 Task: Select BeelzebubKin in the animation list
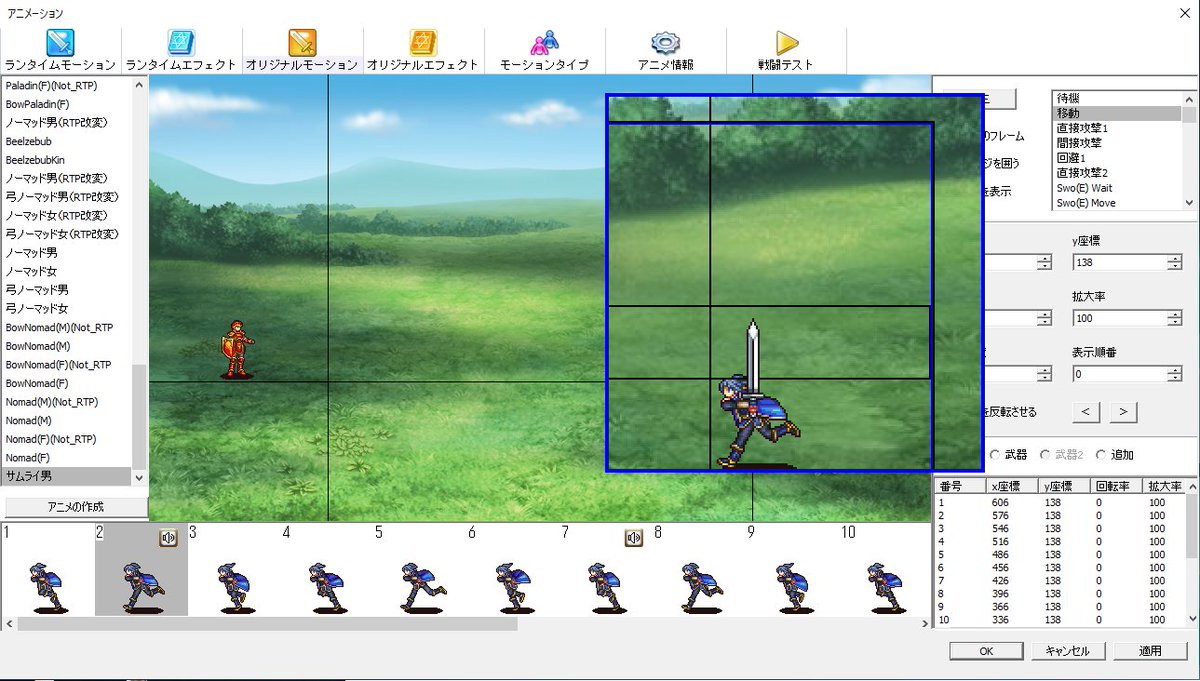coord(66,159)
